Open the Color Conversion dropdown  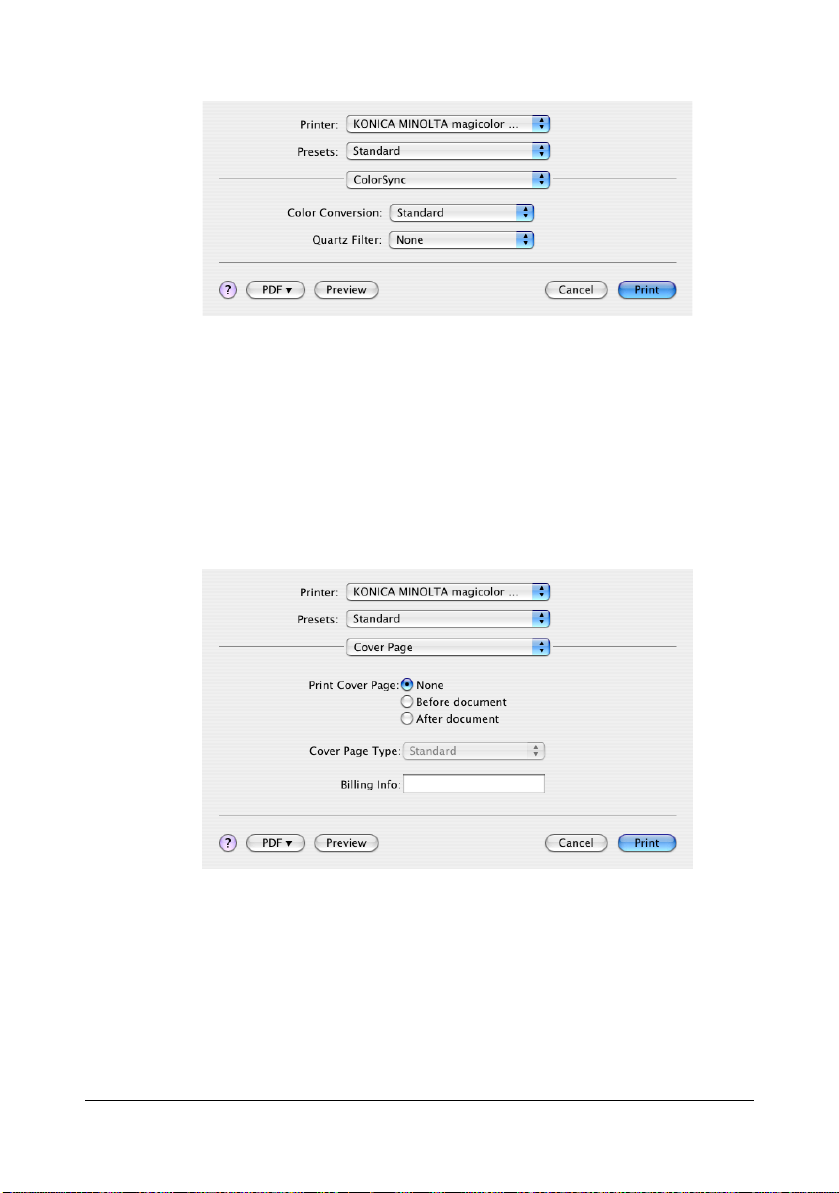click(x=462, y=213)
